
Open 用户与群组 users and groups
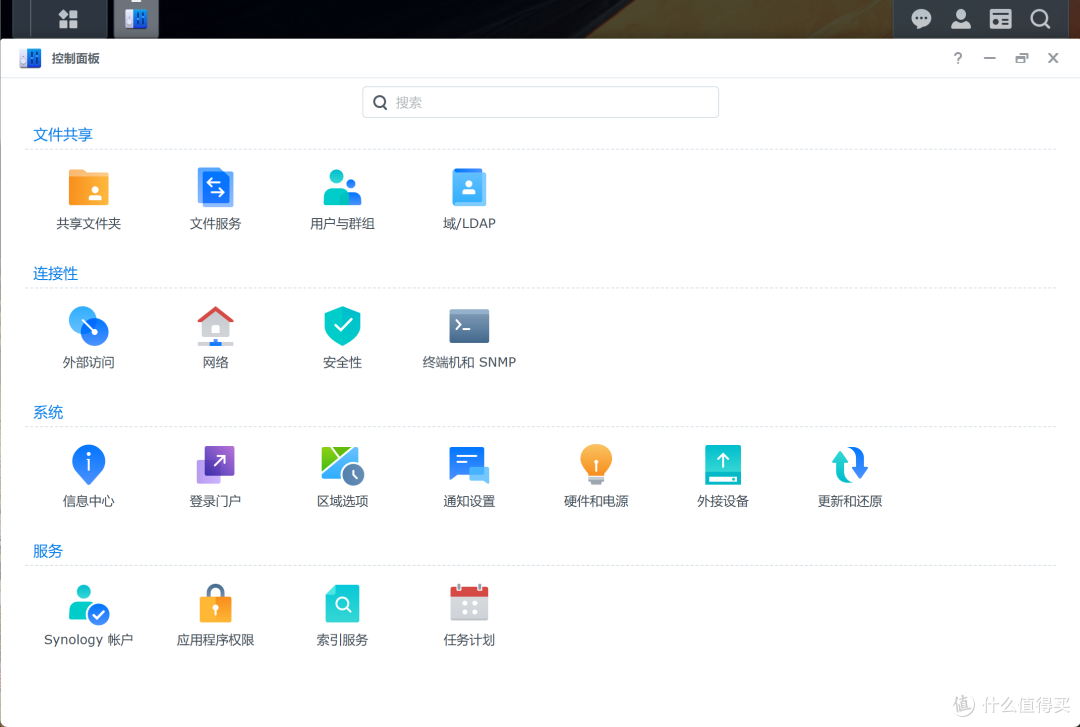point(342,198)
